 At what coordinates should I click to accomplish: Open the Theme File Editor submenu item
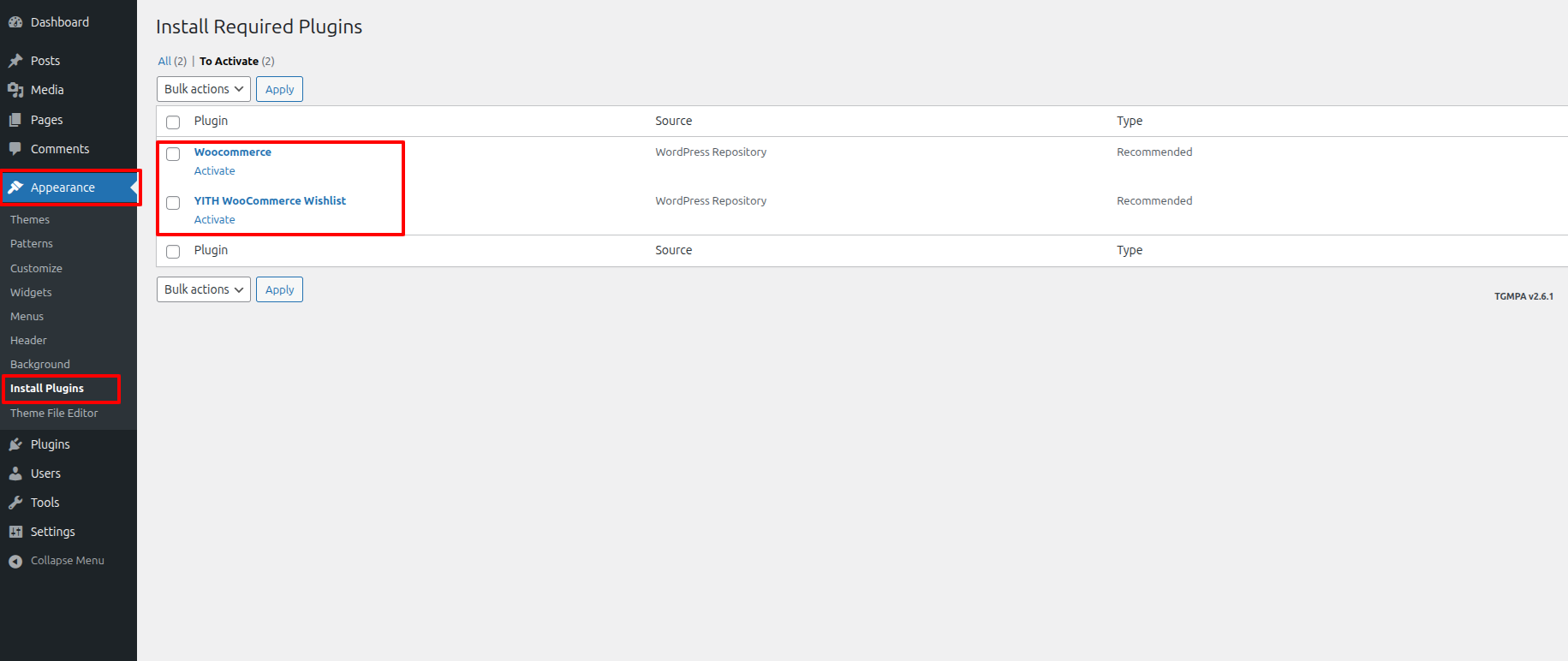tap(54, 414)
